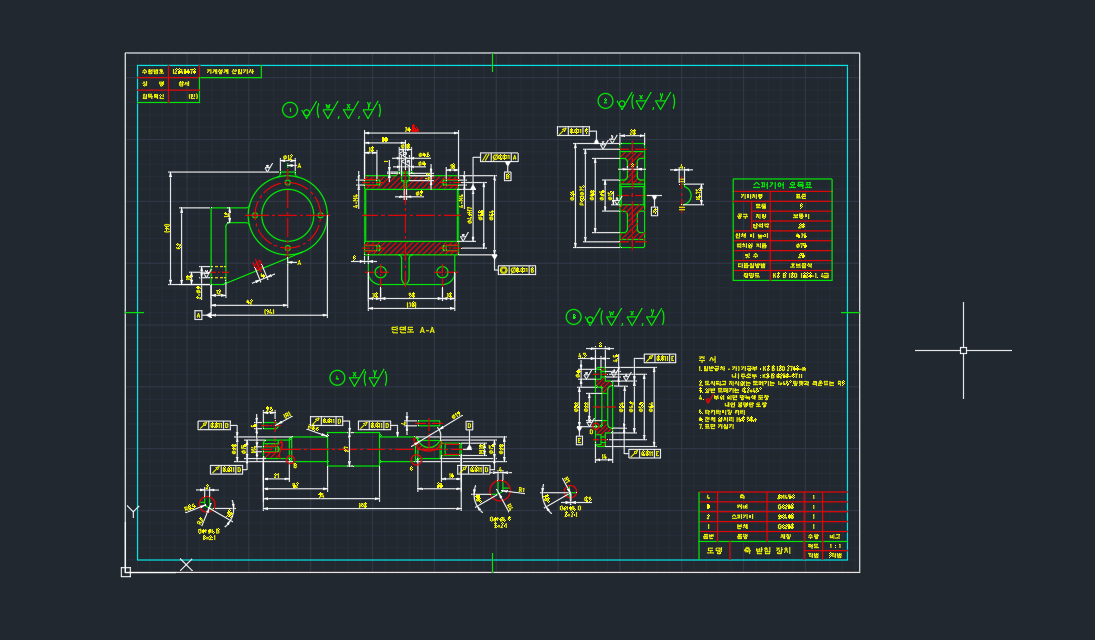The image size is (1095, 640).
Task: Click the '커버' part name row
Action: (x=742, y=507)
